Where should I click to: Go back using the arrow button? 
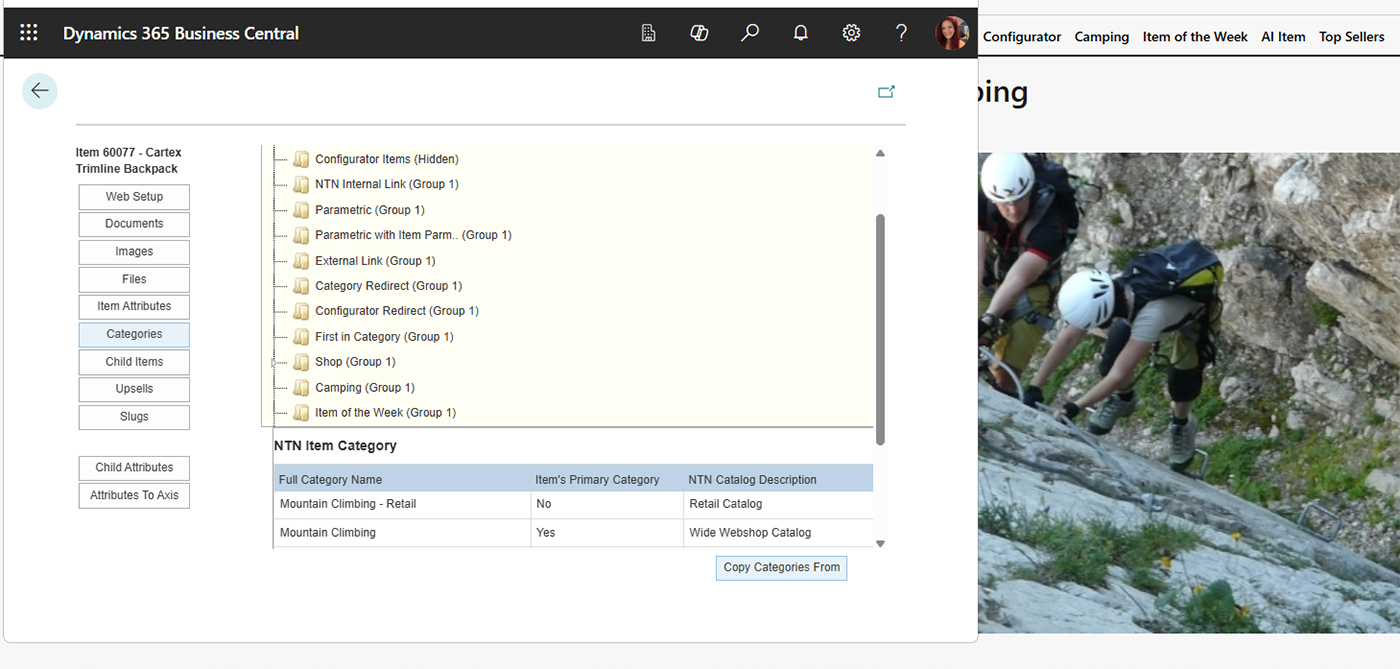point(40,91)
